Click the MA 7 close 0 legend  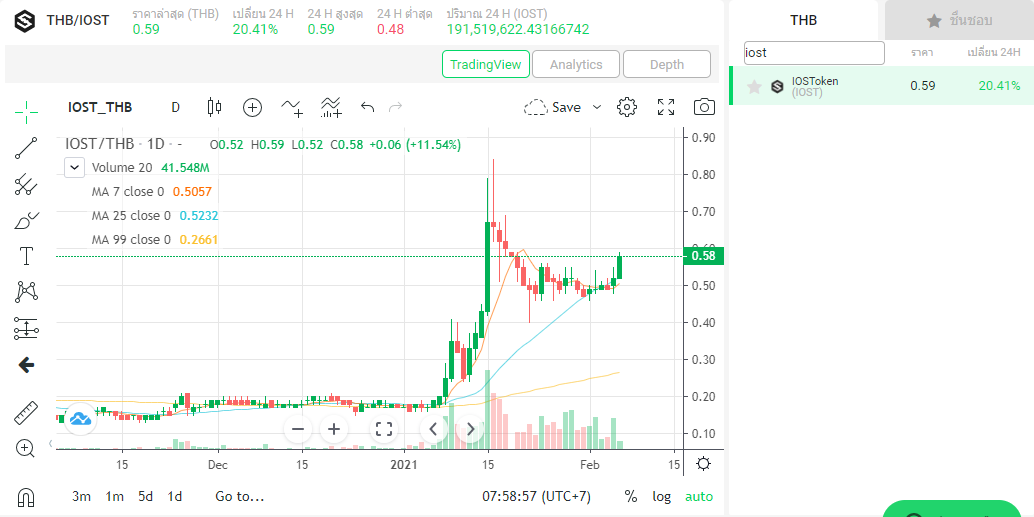click(x=128, y=192)
